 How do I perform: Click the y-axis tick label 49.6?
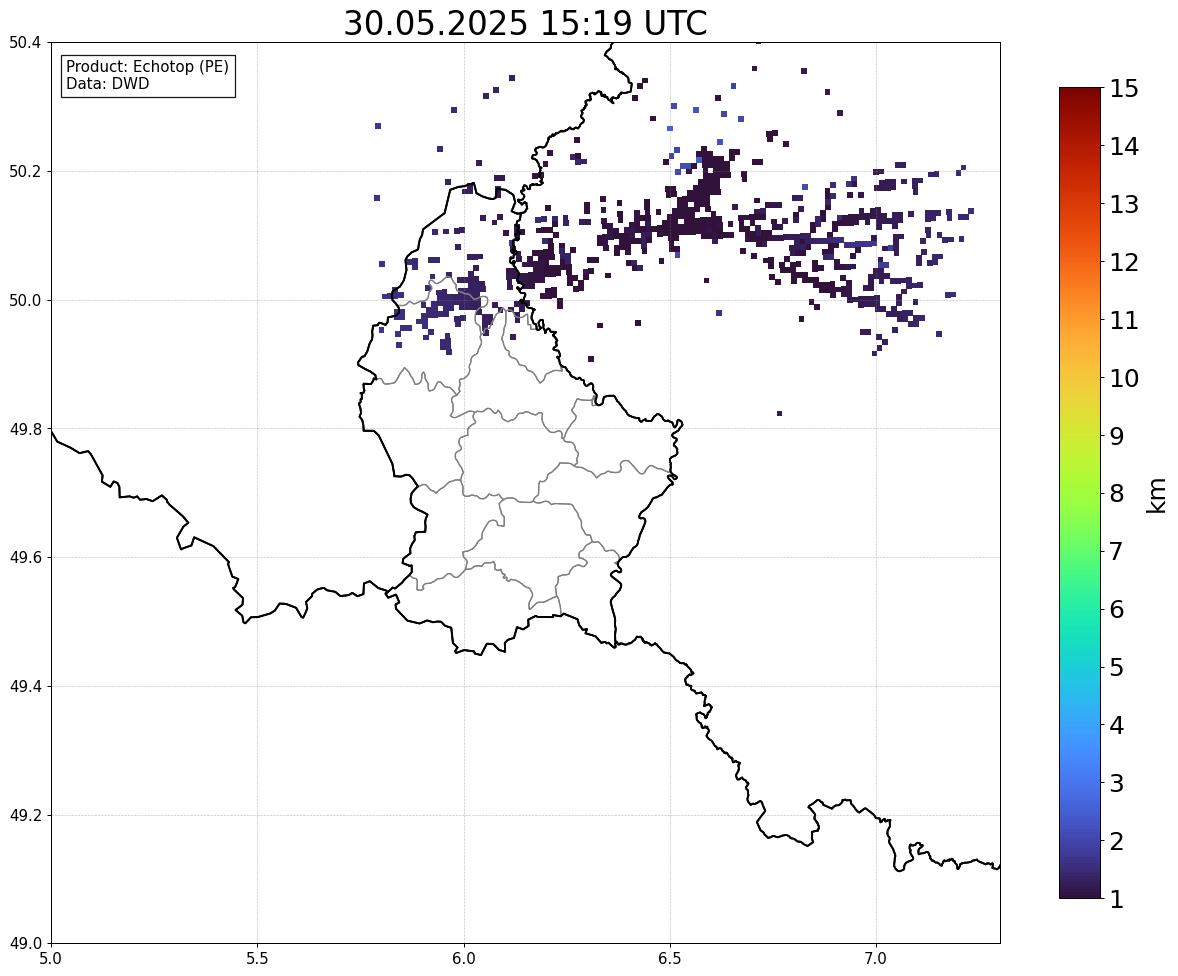point(25,557)
